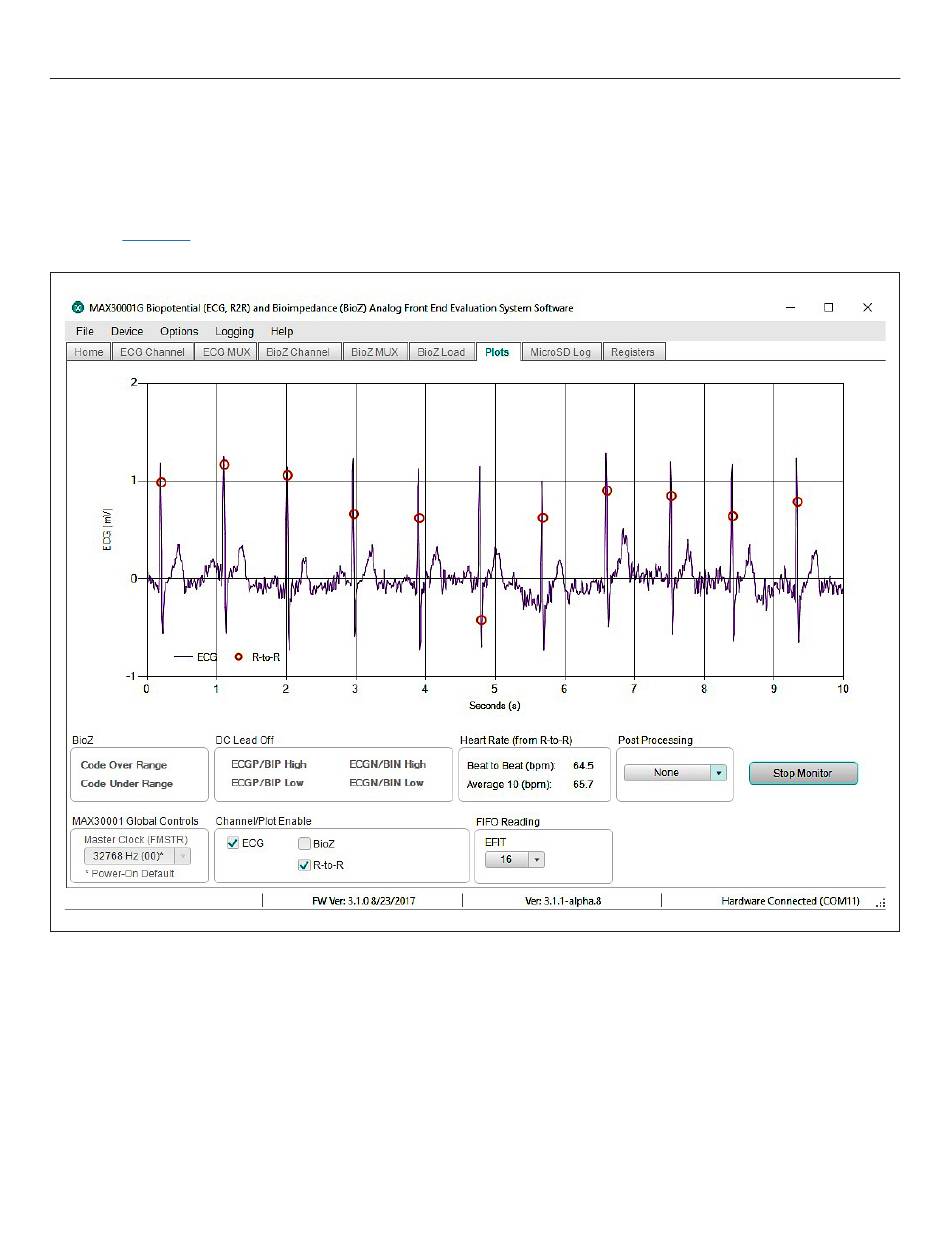This screenshot has height=1254, width=950.
Task: Switch to the BioZ Channel tab
Action: [x=296, y=352]
